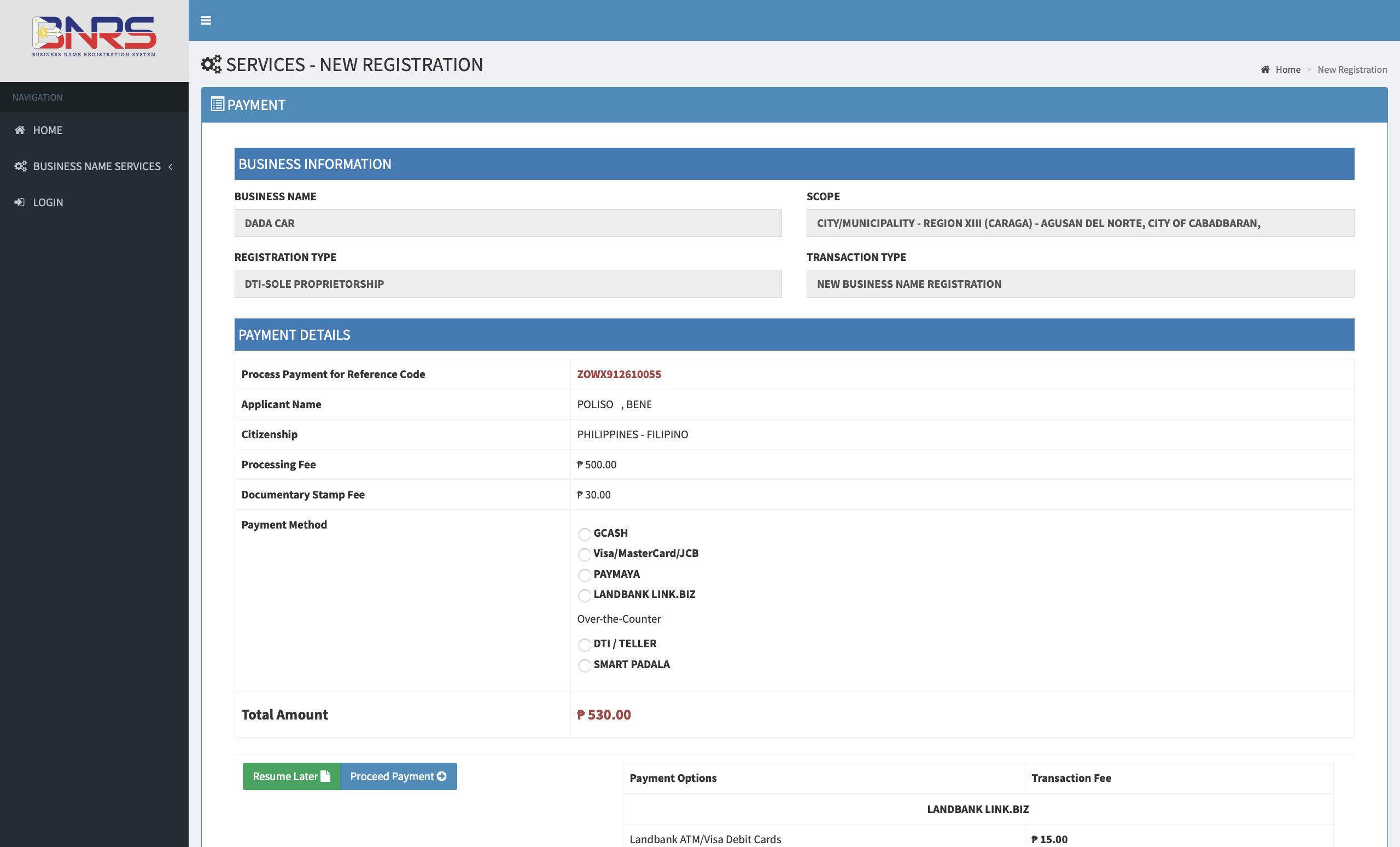Click the arrow icon on Proceed Payment
The width and height of the screenshot is (1400, 847).
click(x=441, y=776)
